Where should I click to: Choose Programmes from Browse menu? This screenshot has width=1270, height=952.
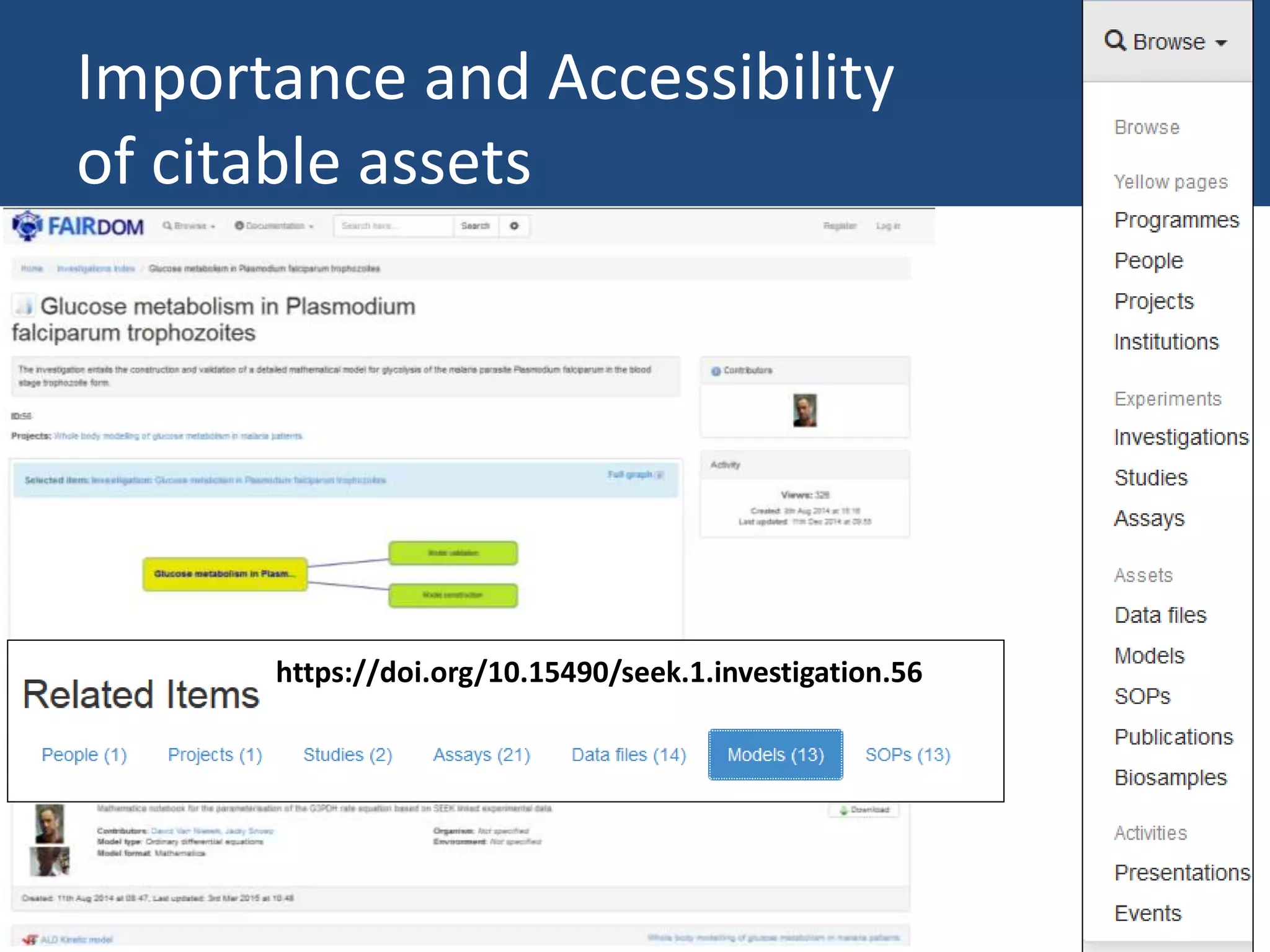(x=1176, y=221)
